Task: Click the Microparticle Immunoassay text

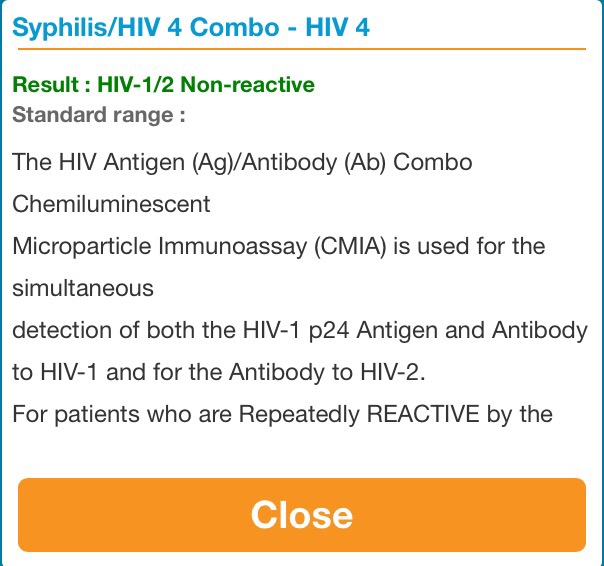Action: point(159,246)
